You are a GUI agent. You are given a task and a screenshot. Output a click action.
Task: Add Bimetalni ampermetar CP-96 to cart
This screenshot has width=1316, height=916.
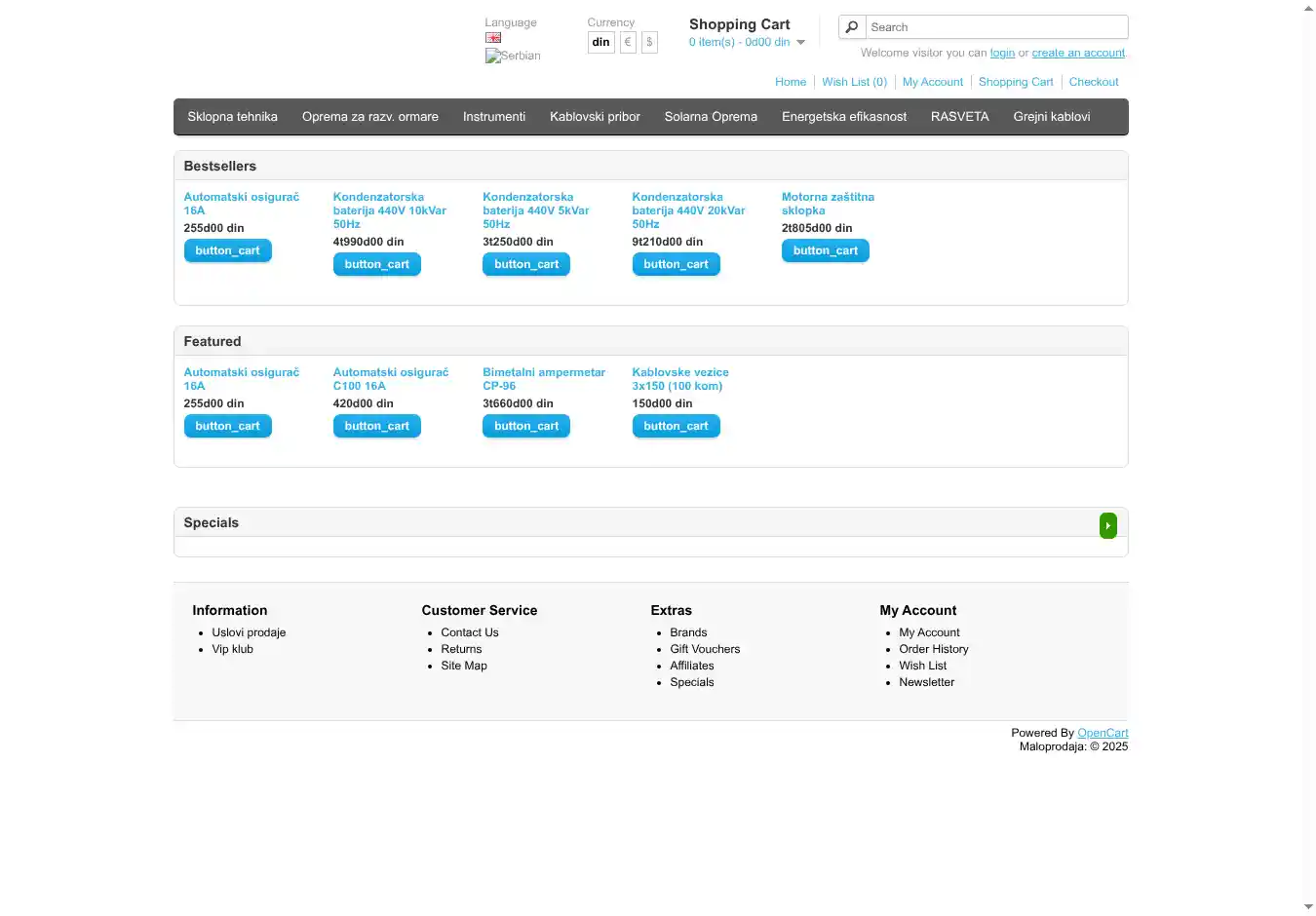(525, 427)
